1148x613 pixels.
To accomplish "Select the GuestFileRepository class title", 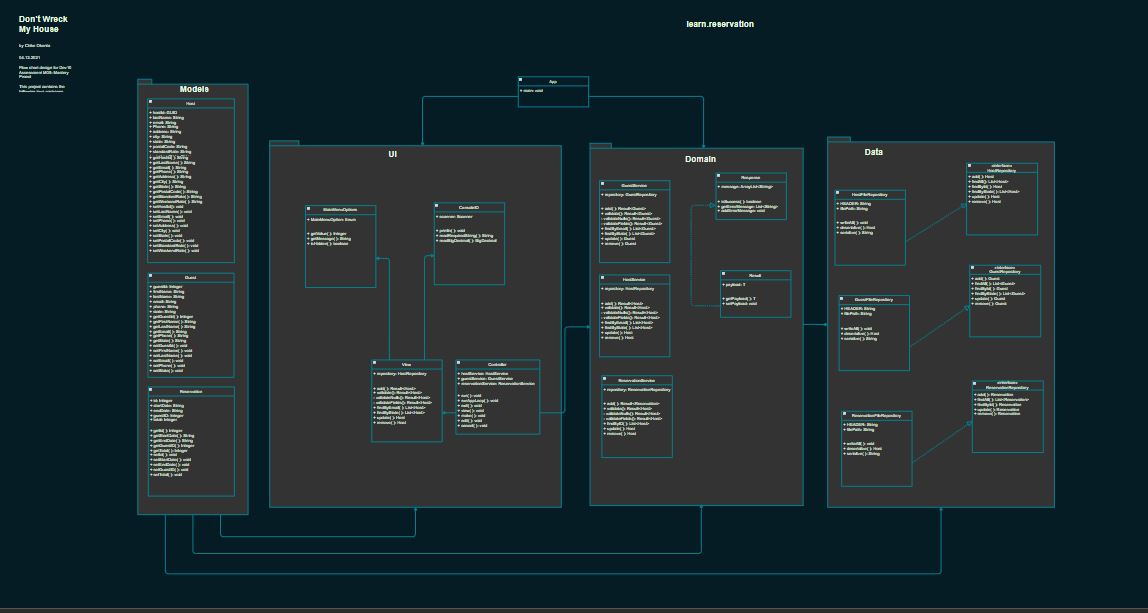I will tap(874, 300).
